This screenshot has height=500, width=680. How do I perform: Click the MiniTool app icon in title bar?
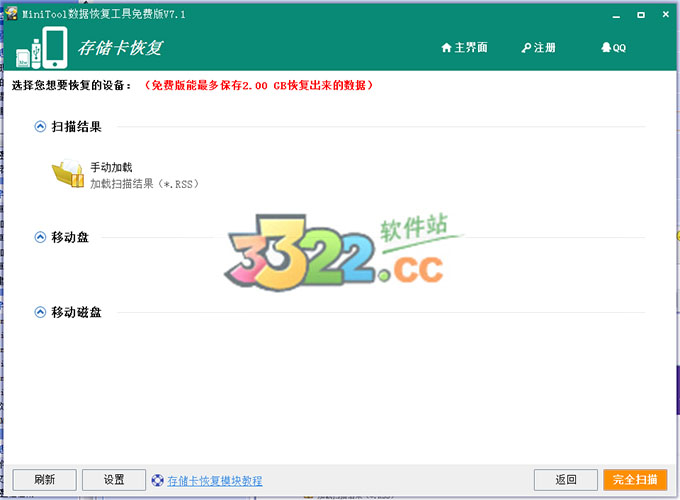(x=11, y=13)
